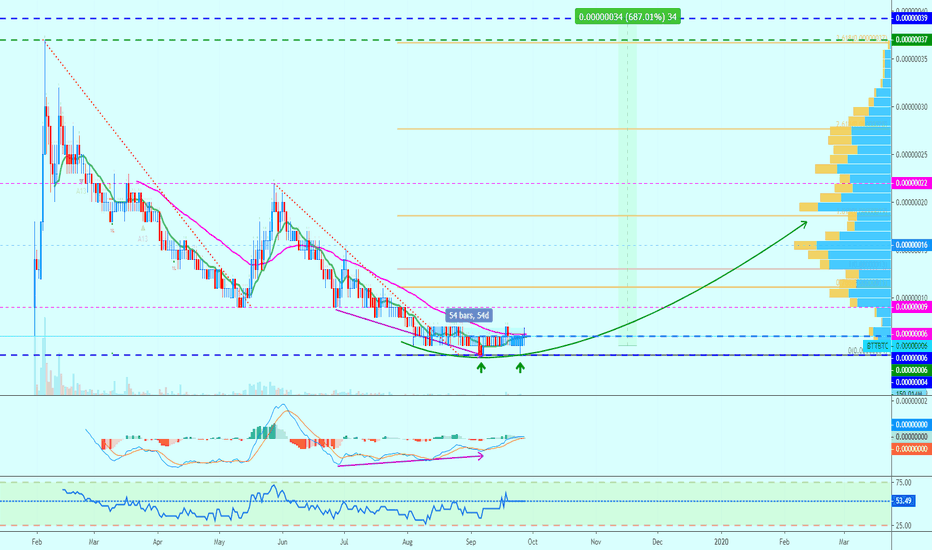This screenshot has height=550, width=932.
Task: Click the blue 0.00000039 price axis label
Action: pos(911,18)
